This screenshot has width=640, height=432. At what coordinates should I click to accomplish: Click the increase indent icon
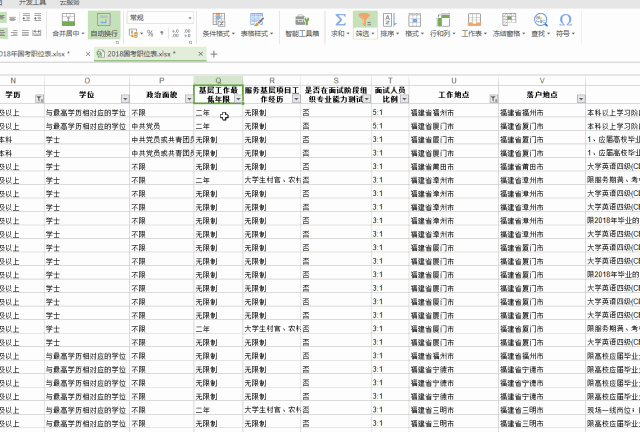click(x=38, y=18)
